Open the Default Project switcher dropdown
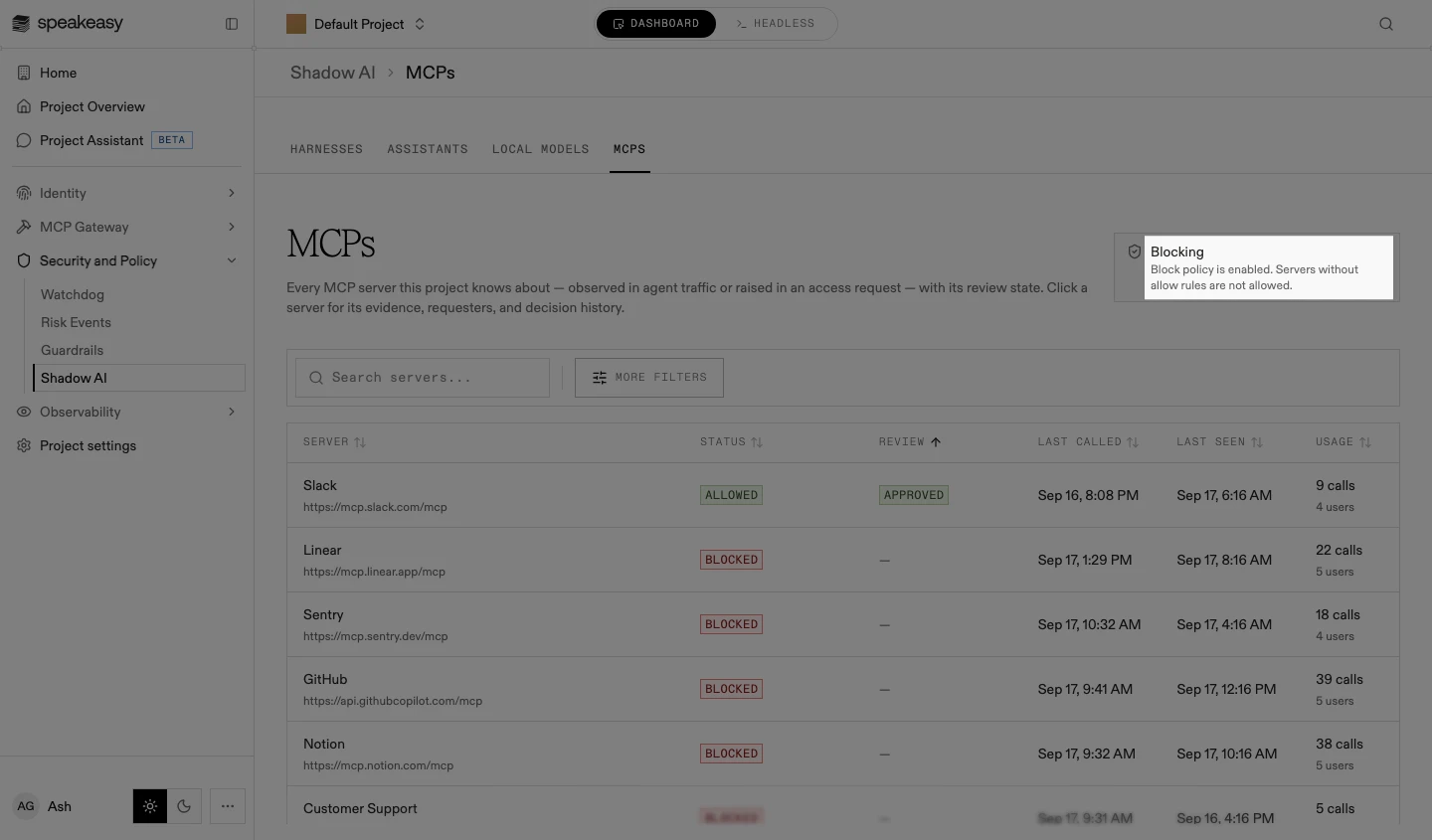Image resolution: width=1432 pixels, height=840 pixels. click(356, 24)
